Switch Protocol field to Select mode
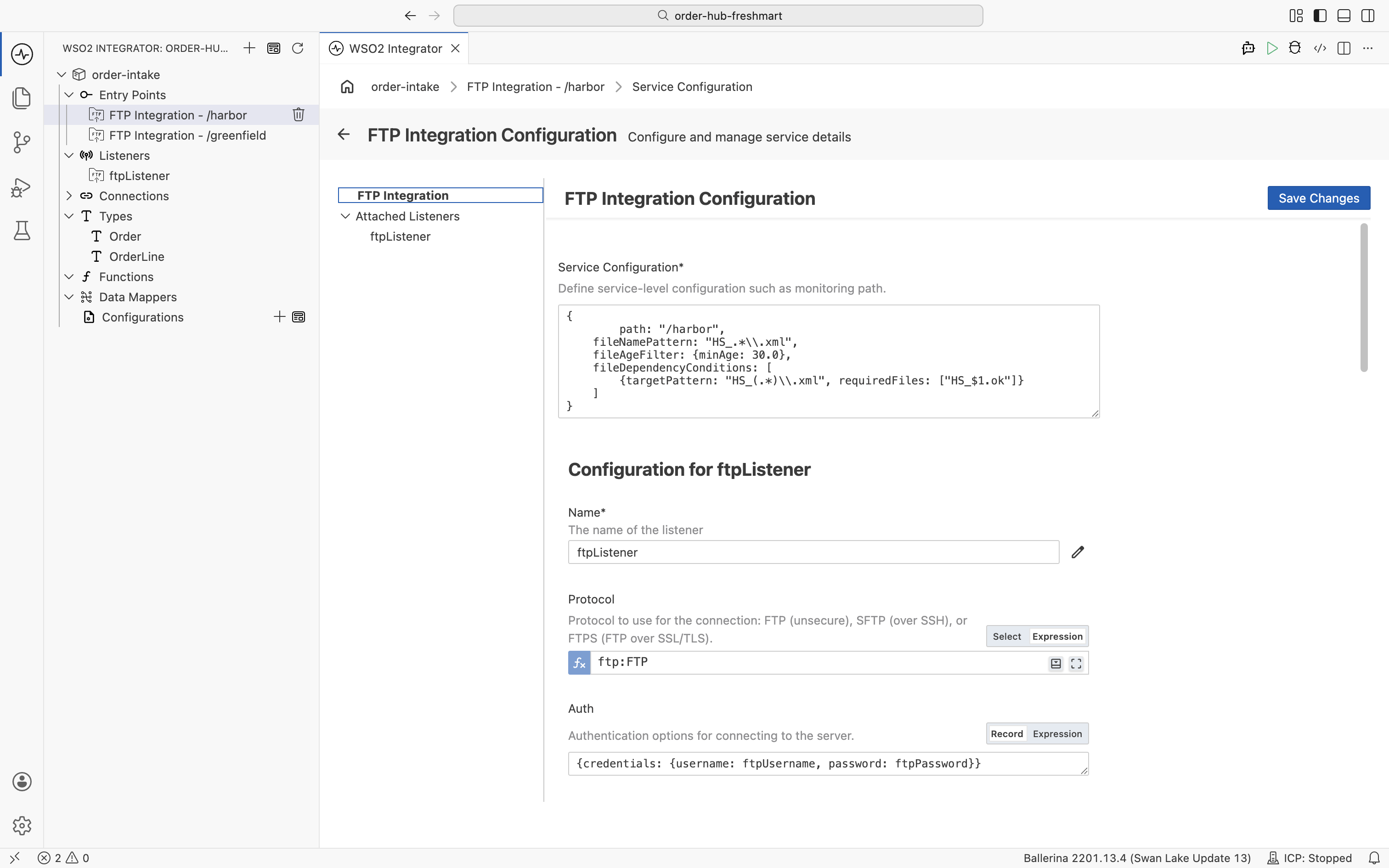The width and height of the screenshot is (1389, 868). coord(1007,636)
